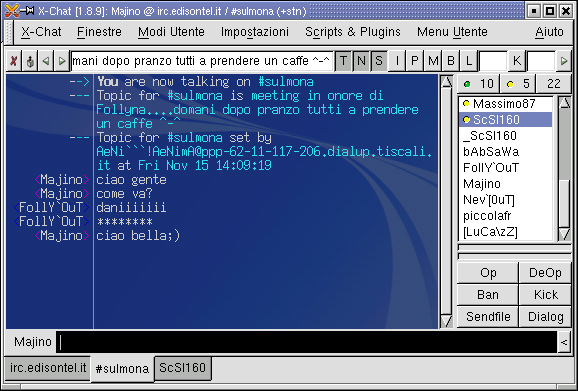The image size is (578, 391).
Task: Click the right arrow icon before topic field
Action: (62, 61)
